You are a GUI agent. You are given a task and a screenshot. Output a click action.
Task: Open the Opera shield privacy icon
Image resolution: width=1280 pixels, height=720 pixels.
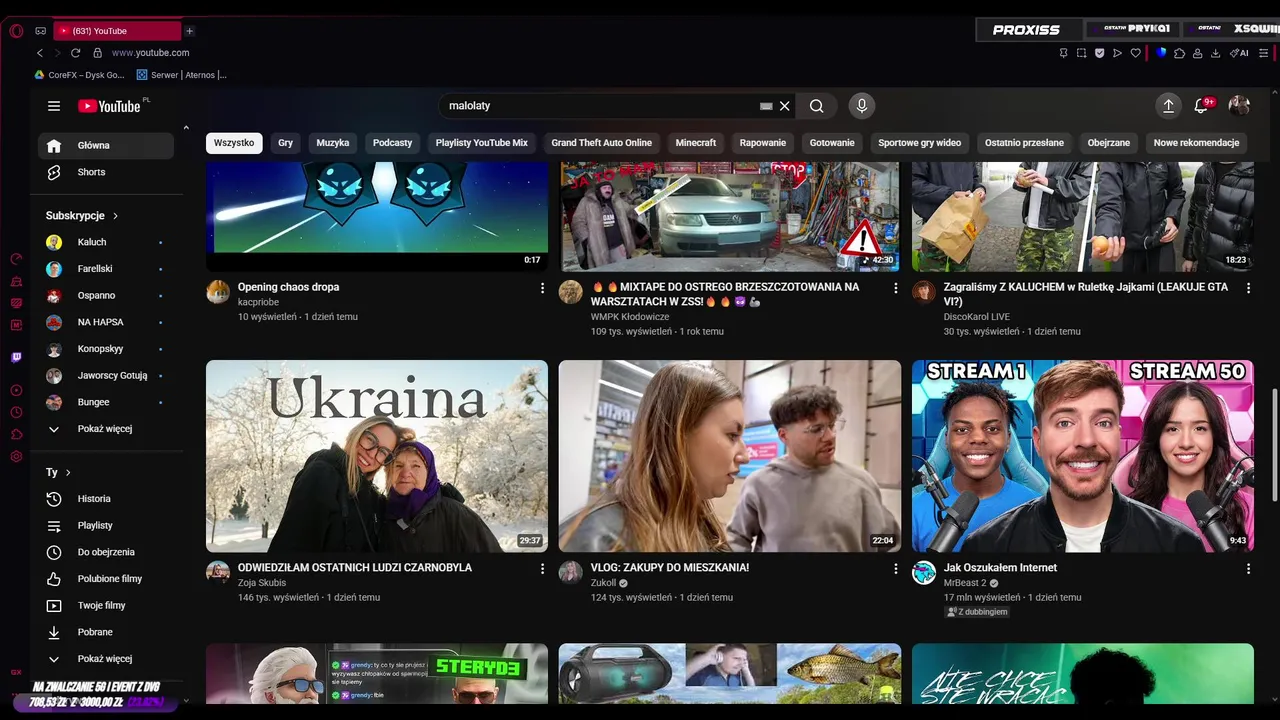click(1099, 53)
